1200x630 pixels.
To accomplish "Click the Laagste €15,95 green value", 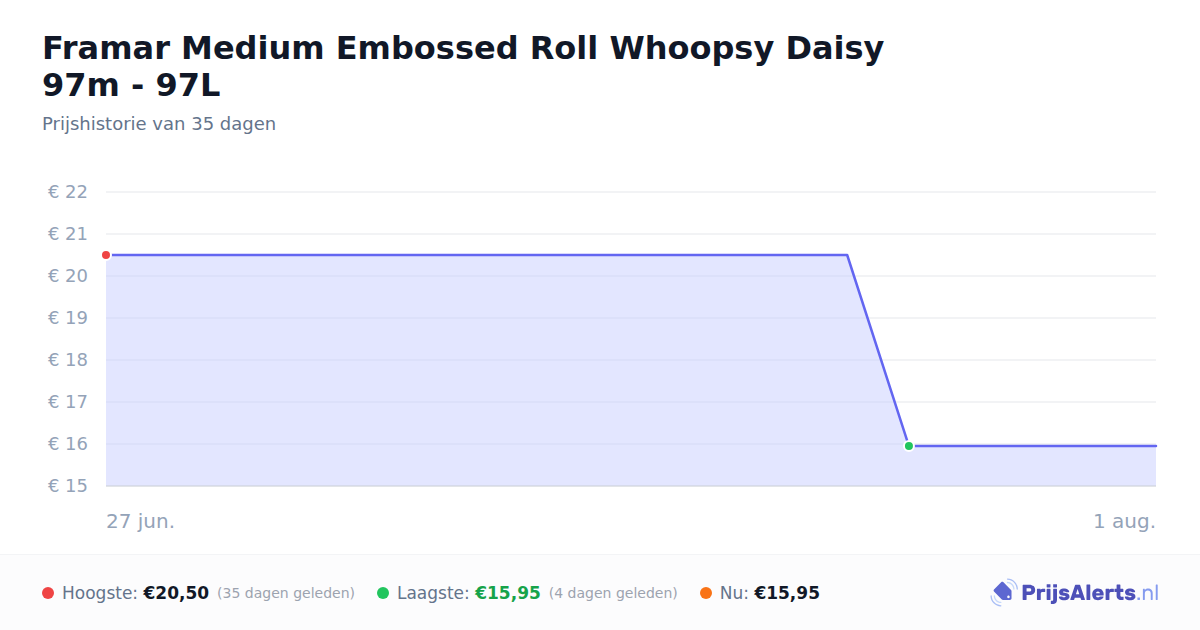I will 508,593.
